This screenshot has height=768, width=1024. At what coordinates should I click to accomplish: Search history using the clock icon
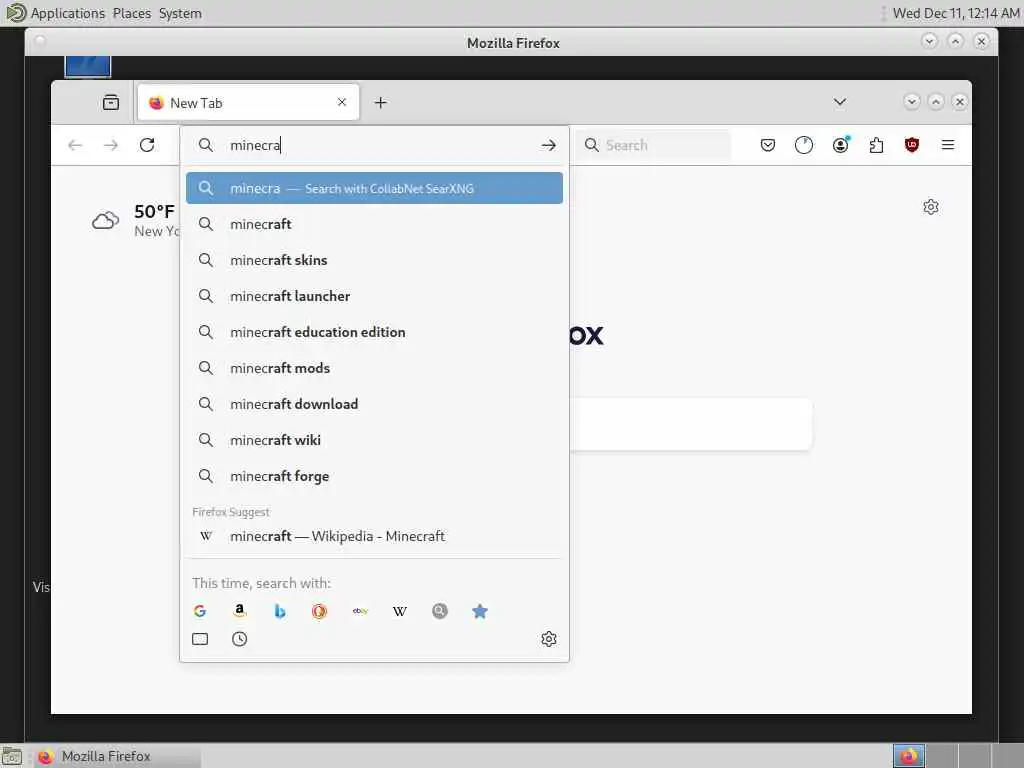point(240,639)
